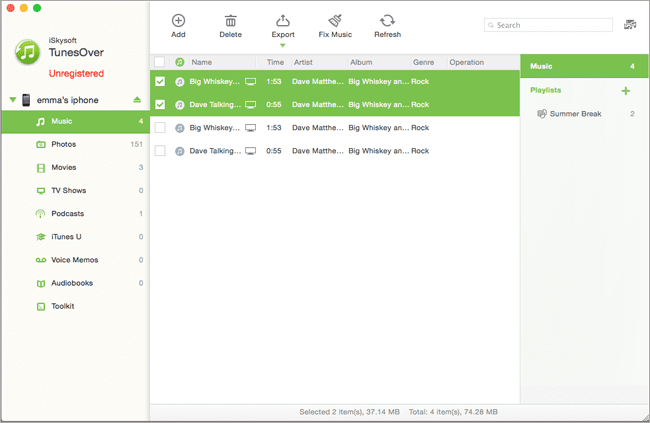Click the Delete trash icon
This screenshot has height=423, width=650.
230,20
